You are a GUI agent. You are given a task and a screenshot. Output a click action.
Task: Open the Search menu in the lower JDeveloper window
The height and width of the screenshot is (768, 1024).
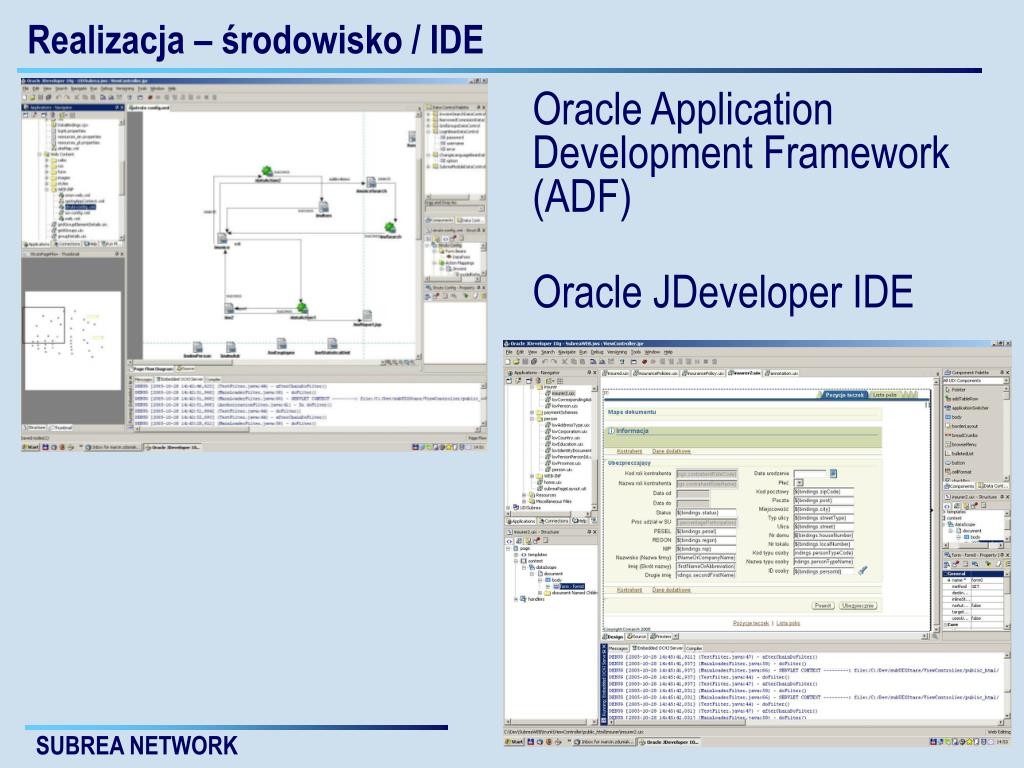[548, 352]
